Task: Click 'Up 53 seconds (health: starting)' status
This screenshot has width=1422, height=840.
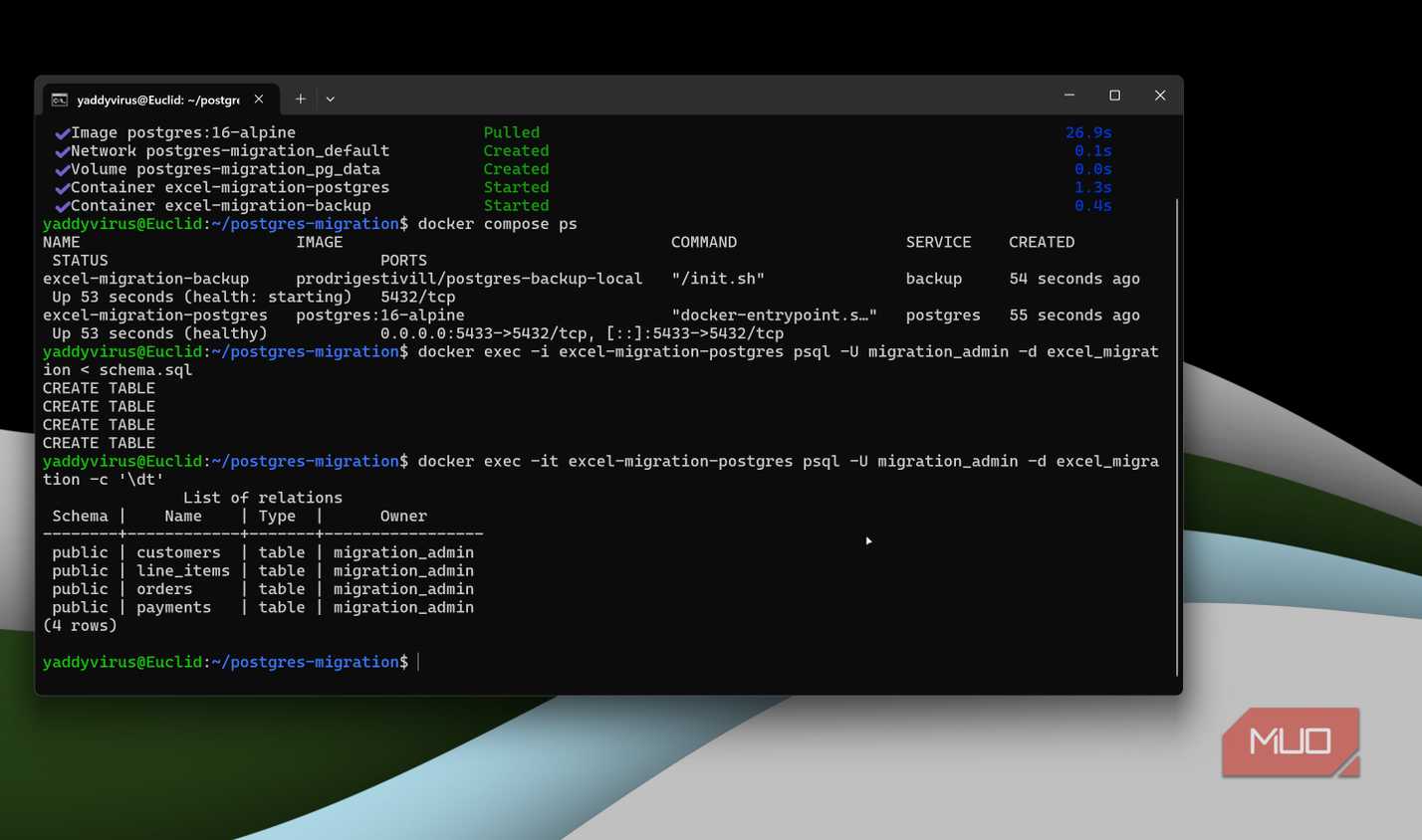Action: [x=202, y=297]
